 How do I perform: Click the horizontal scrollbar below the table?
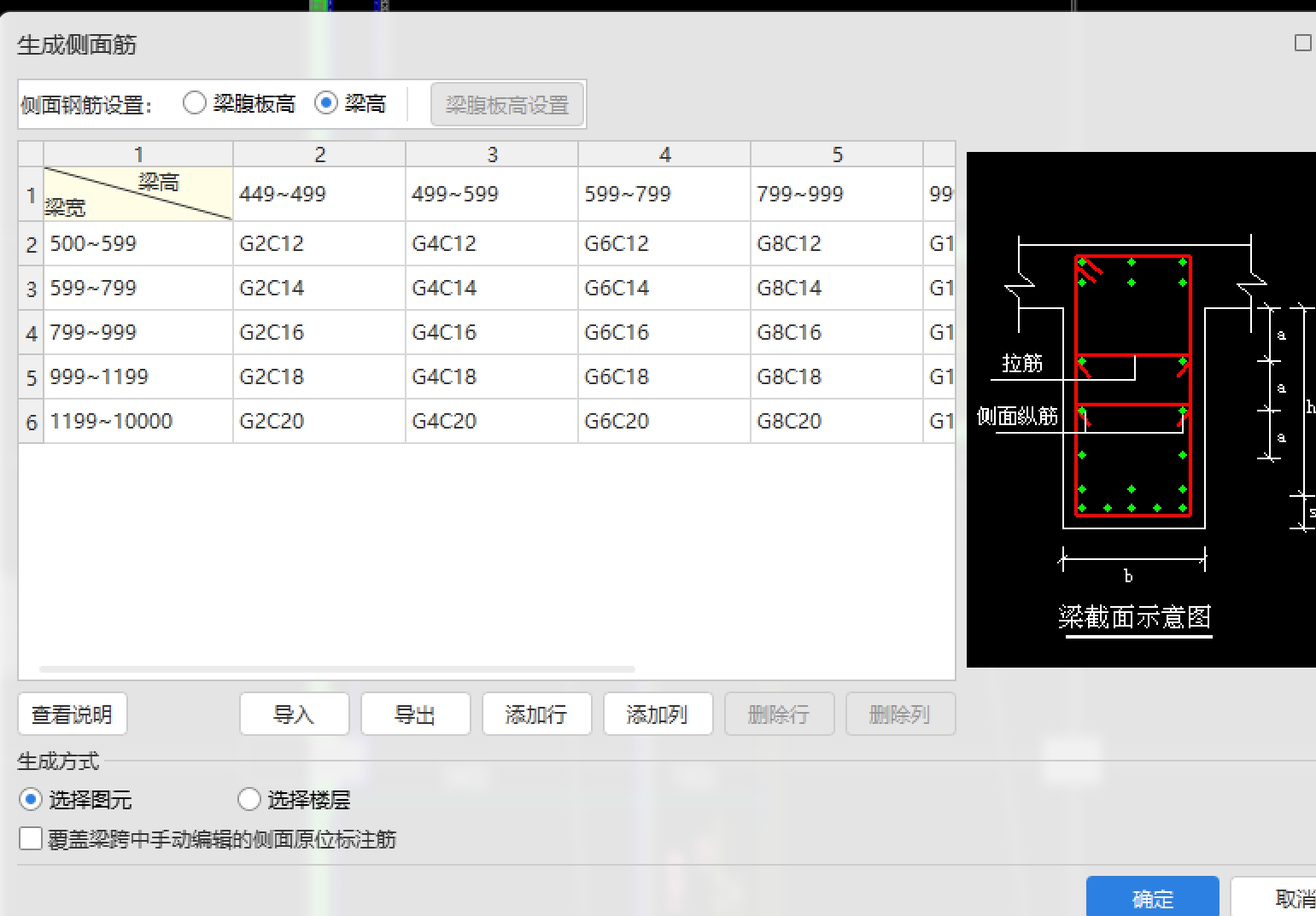coord(337,669)
